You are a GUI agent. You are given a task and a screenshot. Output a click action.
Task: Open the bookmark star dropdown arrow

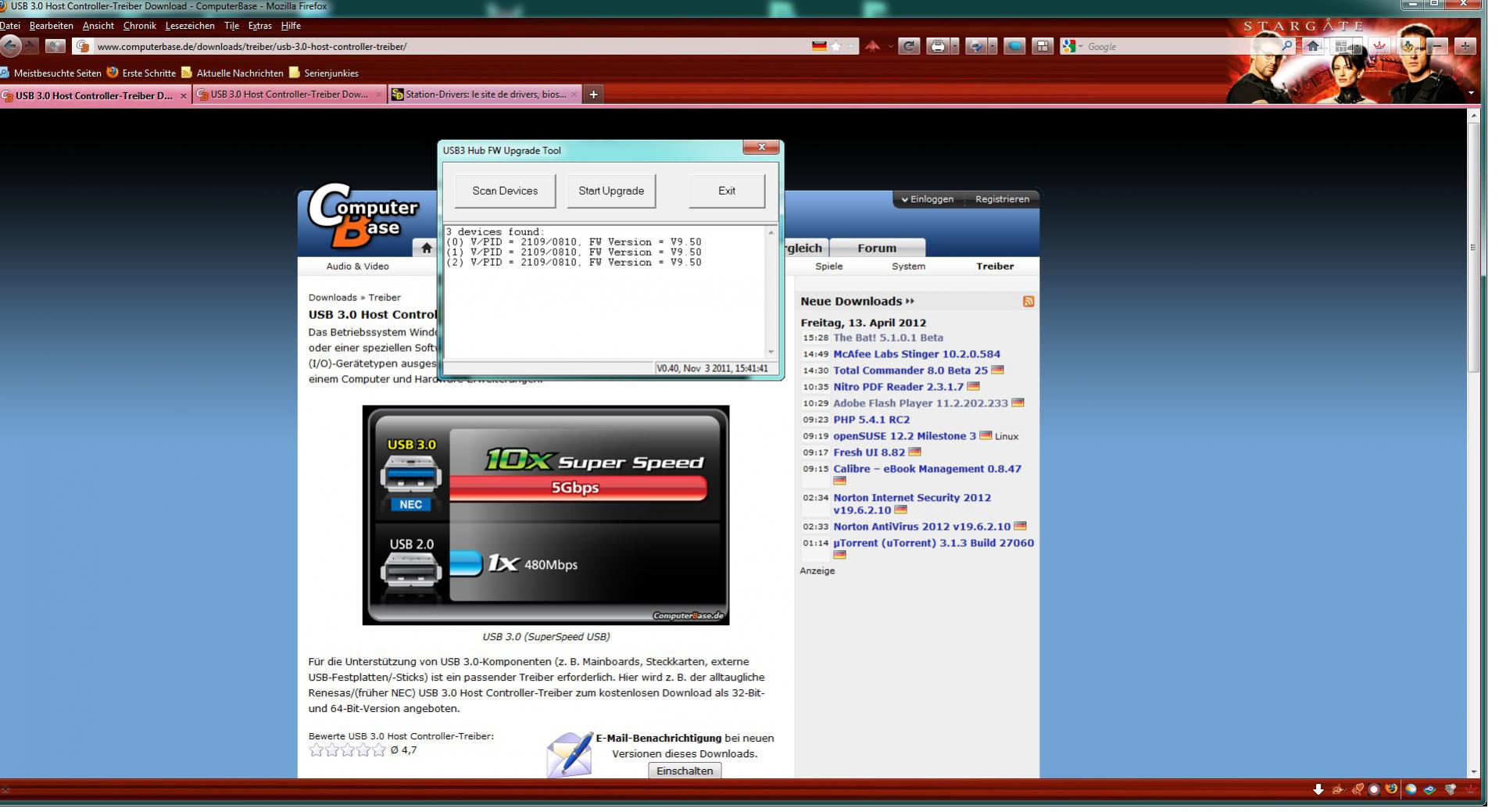(852, 47)
